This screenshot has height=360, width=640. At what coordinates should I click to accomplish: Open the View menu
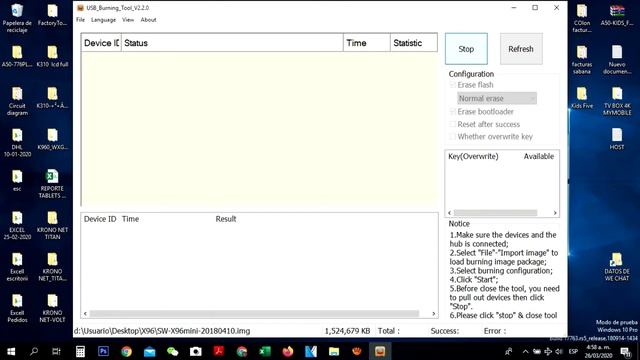128,20
